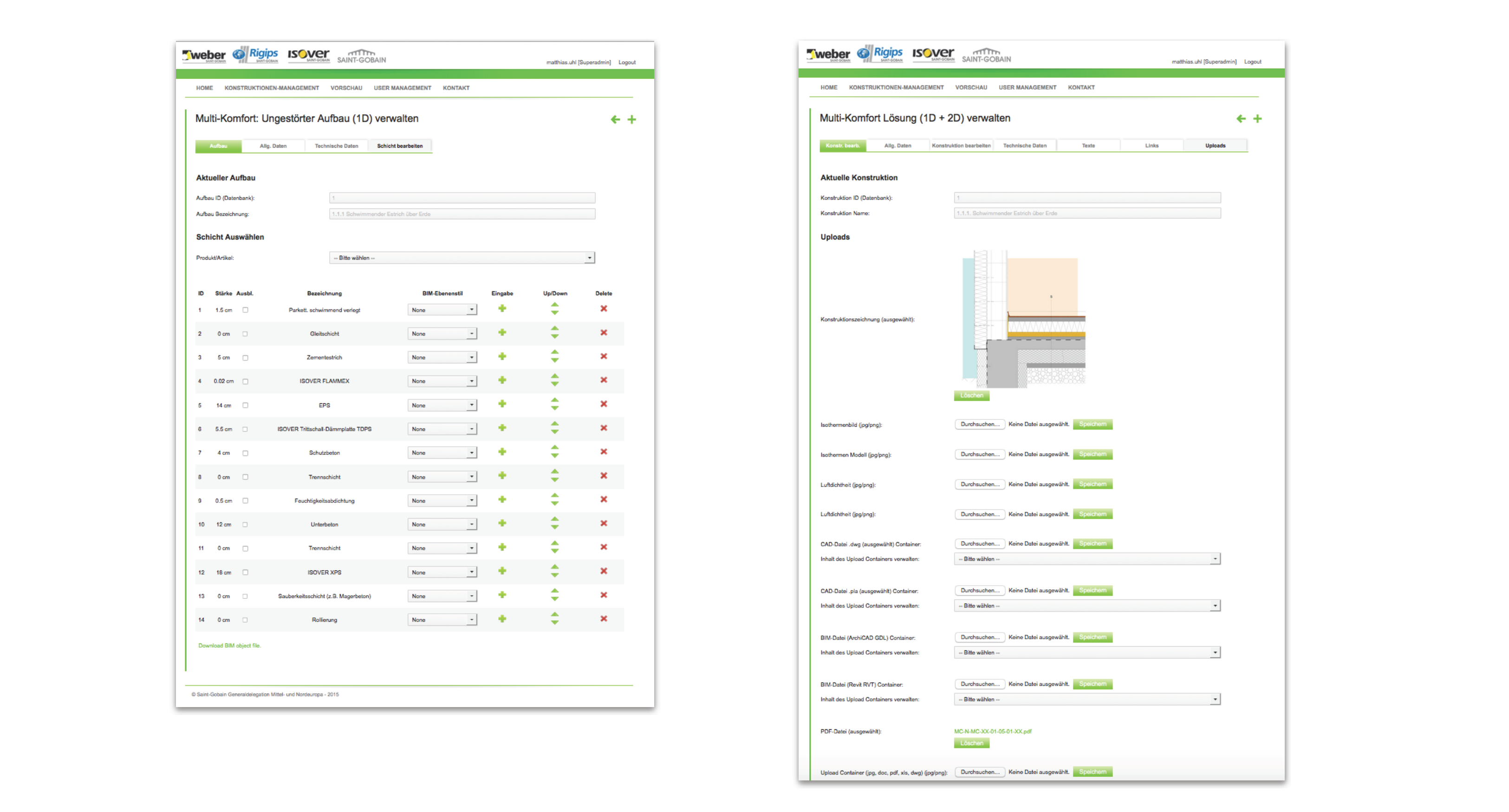1509x812 pixels.
Task: Delete the EPS layer with red X
Action: pyautogui.click(x=603, y=404)
